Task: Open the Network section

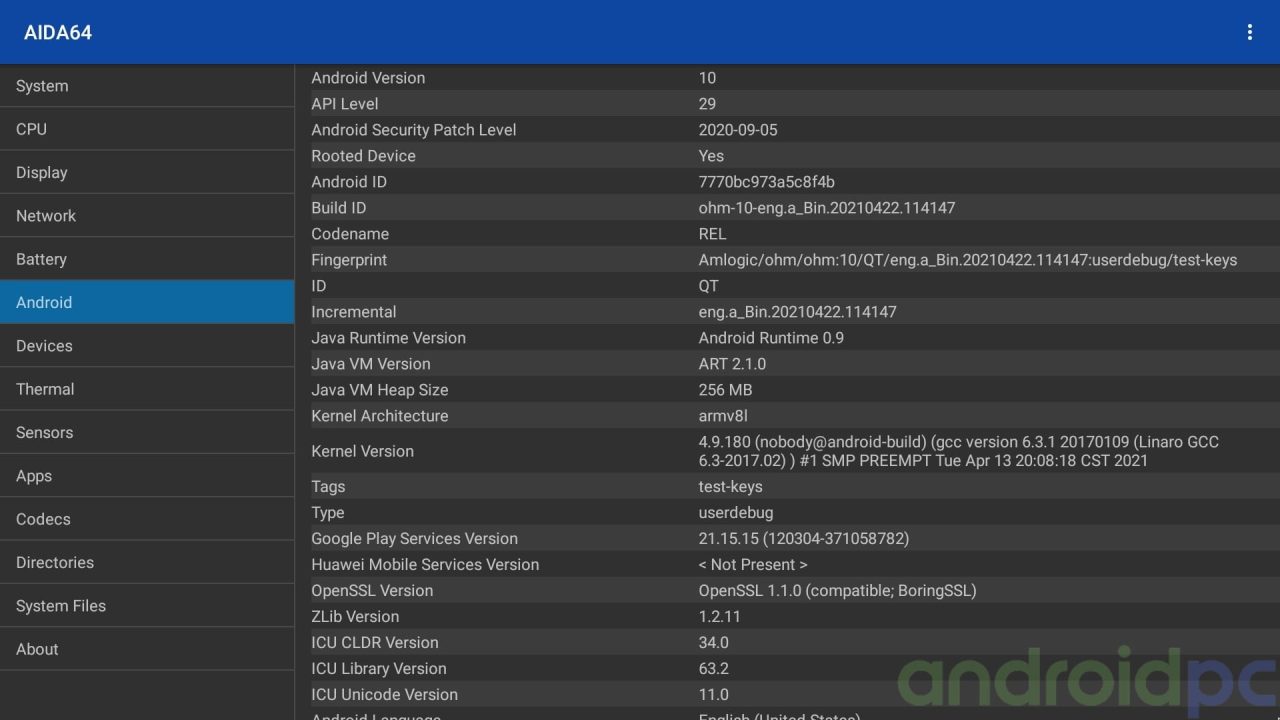Action: coord(147,216)
